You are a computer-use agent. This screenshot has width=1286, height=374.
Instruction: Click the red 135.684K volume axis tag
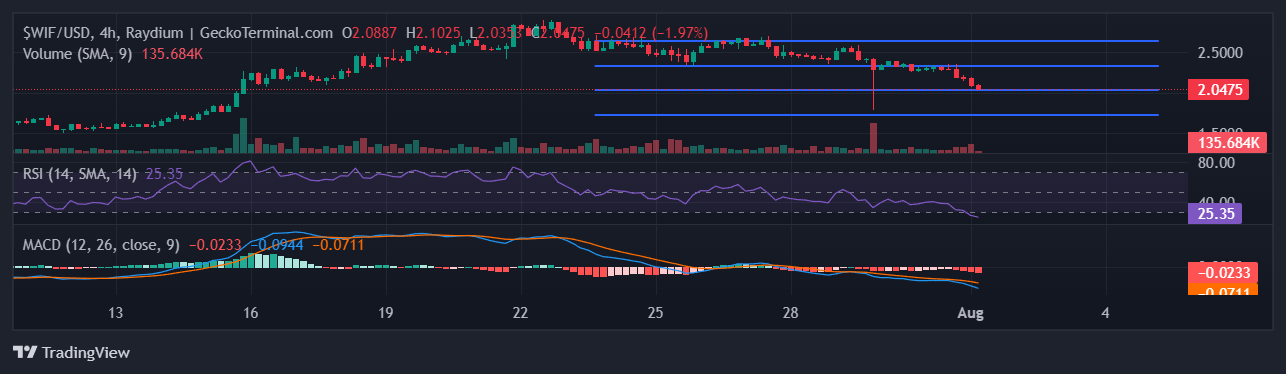(x=1227, y=142)
